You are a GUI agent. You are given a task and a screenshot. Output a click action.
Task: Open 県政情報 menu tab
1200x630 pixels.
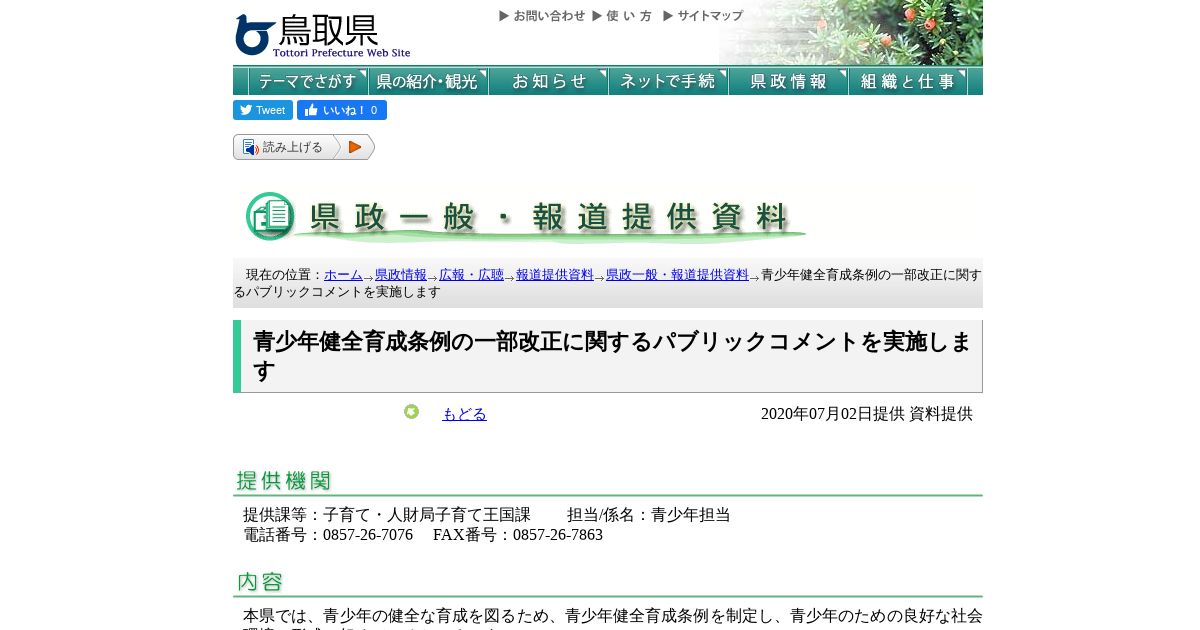click(788, 81)
